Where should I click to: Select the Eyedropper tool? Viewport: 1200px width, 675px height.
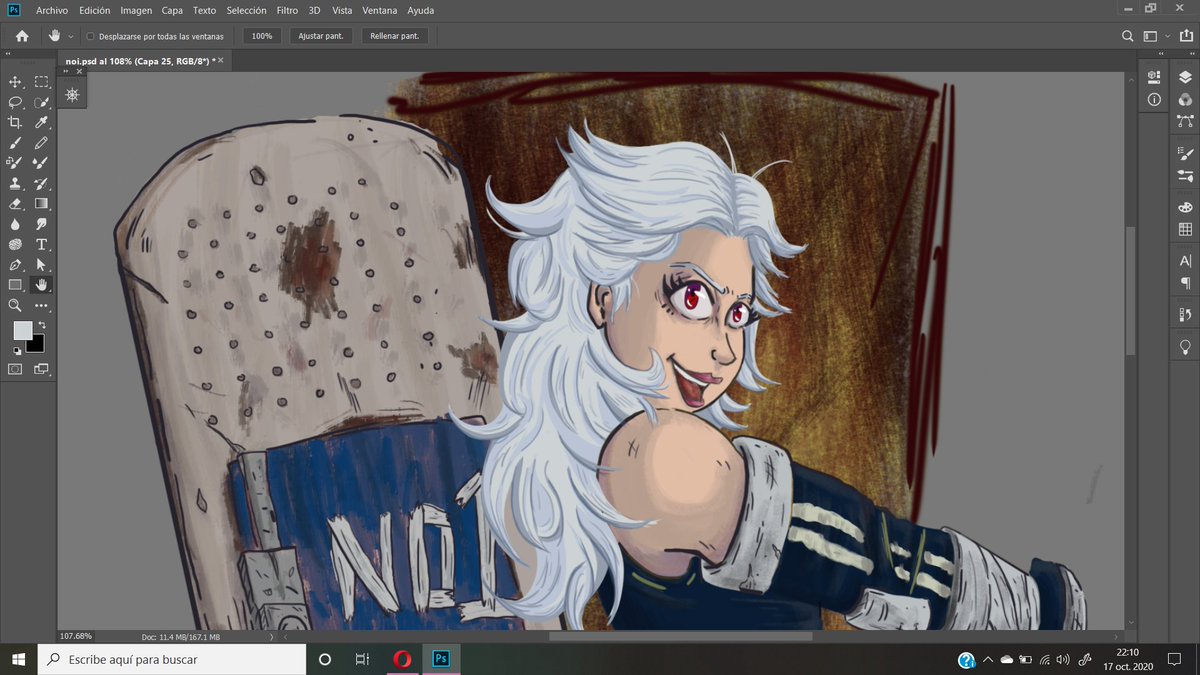(41, 122)
